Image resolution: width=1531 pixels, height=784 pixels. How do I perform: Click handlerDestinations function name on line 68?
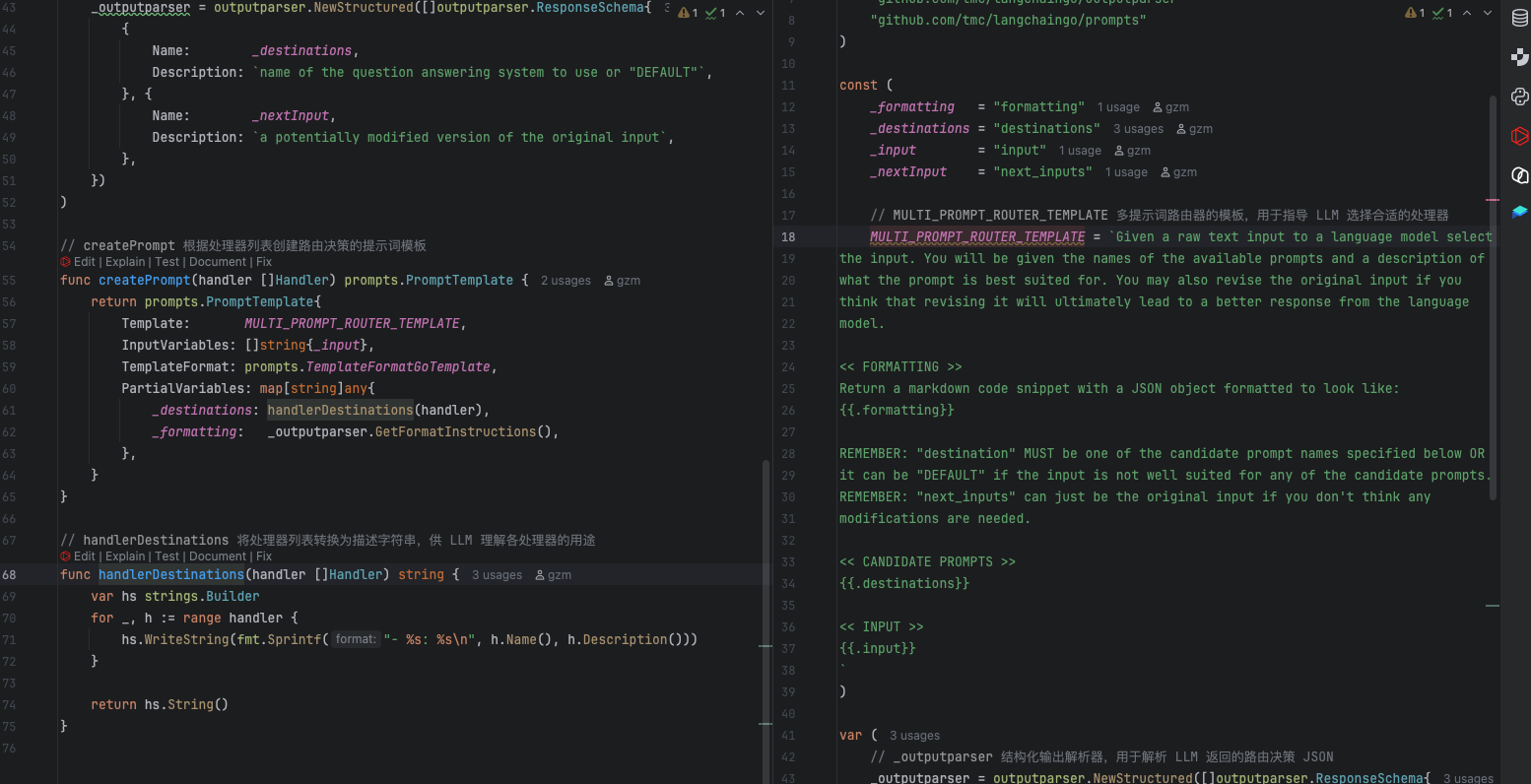(171, 574)
